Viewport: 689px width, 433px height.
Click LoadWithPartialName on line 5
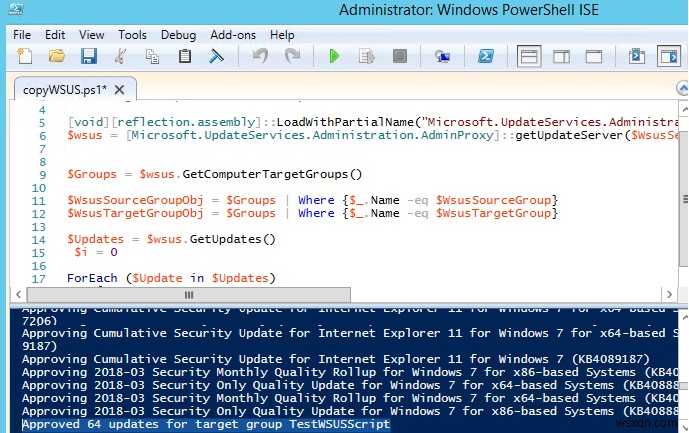coord(345,122)
